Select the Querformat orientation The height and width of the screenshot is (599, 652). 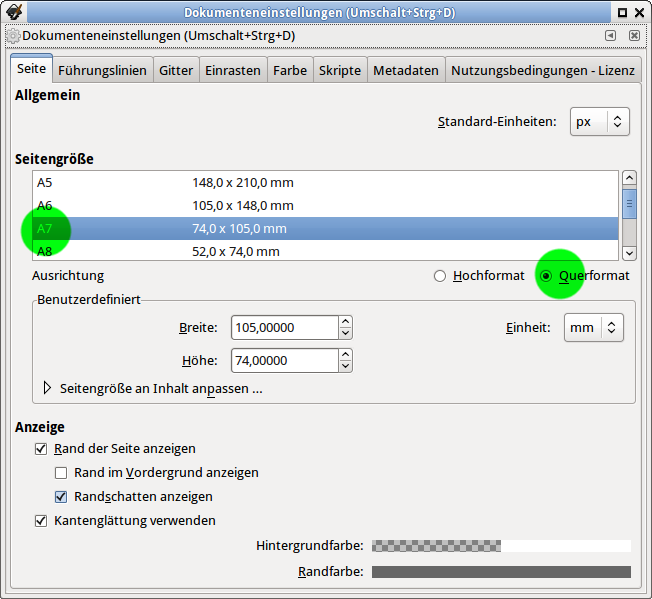tap(585, 276)
